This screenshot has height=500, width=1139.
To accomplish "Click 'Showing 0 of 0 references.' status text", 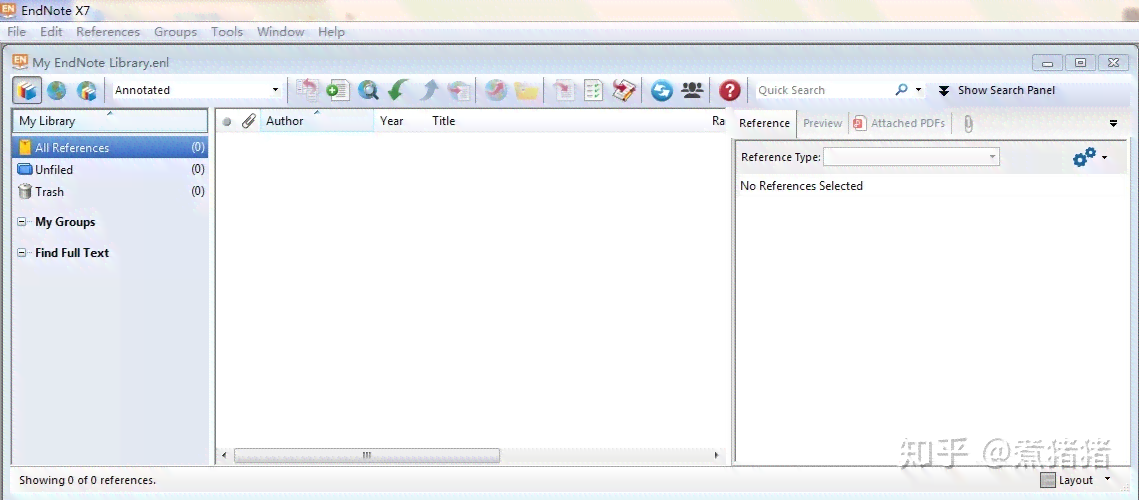I will tap(87, 480).
